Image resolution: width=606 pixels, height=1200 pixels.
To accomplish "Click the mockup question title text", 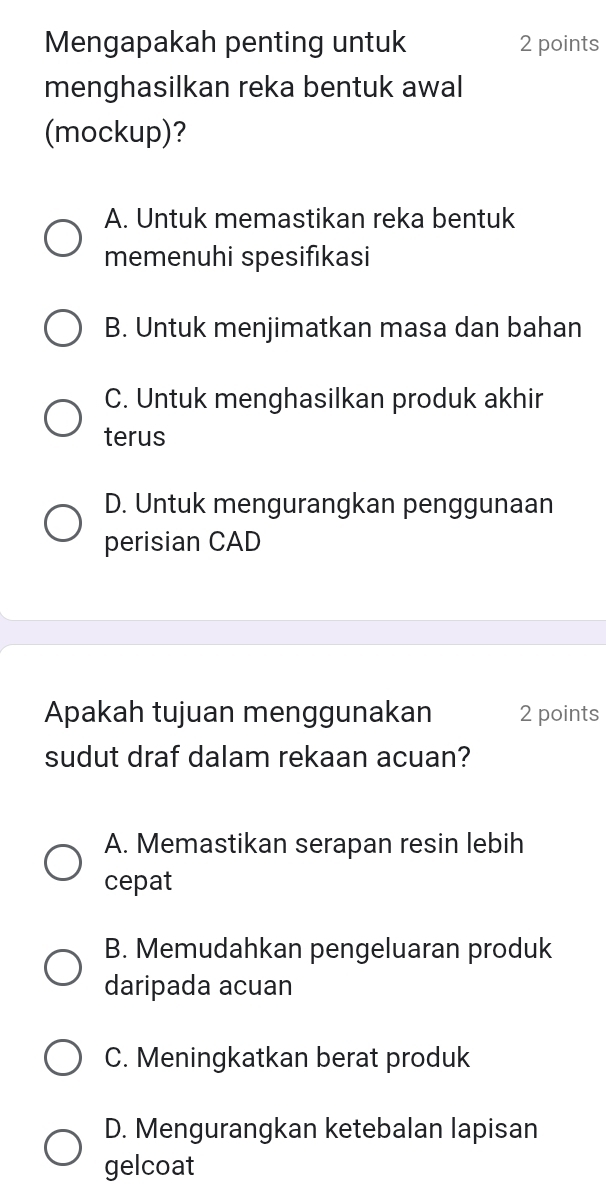I will [x=254, y=87].
